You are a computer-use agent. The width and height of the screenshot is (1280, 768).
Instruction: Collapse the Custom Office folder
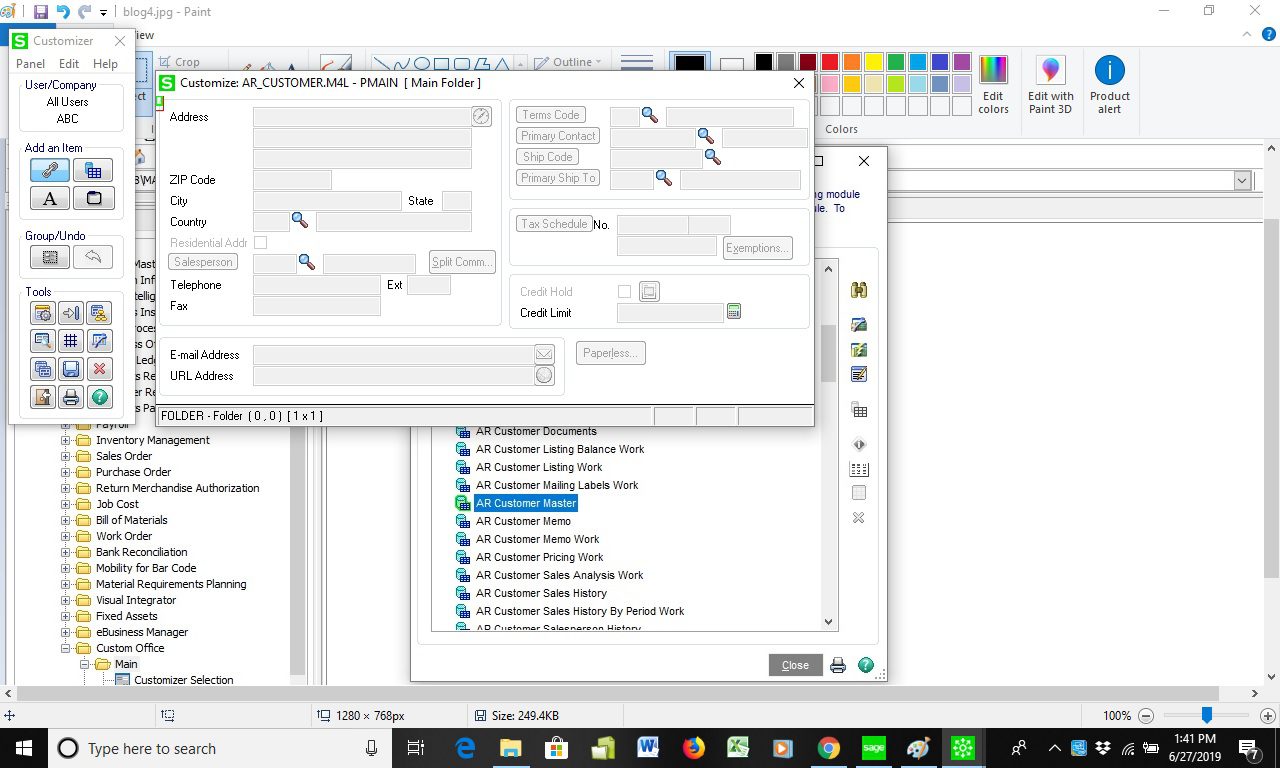[66, 648]
